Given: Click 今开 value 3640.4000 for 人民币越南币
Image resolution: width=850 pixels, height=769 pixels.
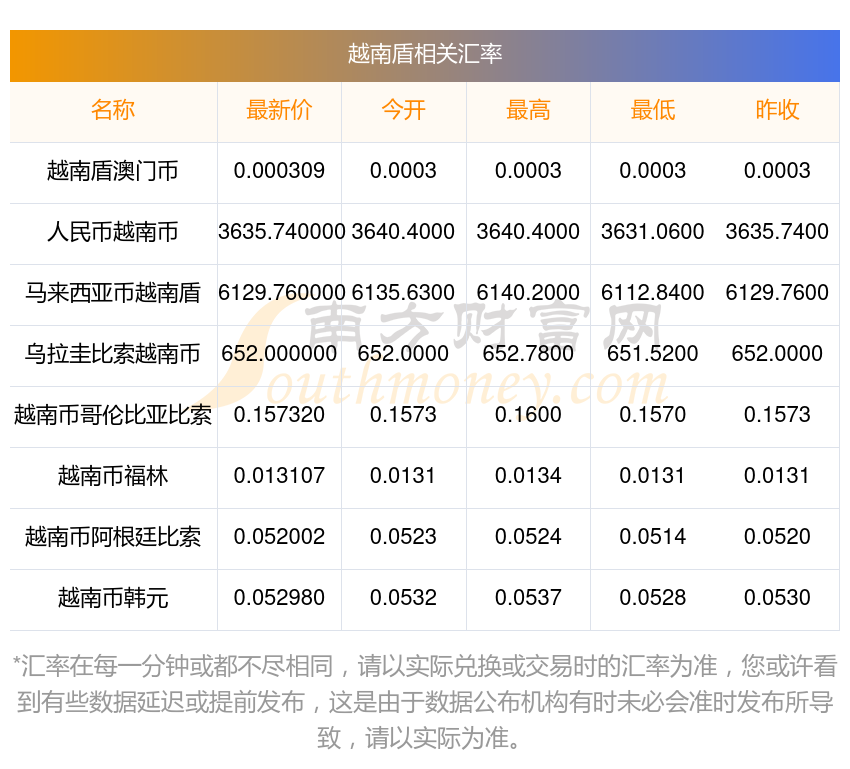Looking at the screenshot, I should tap(403, 231).
